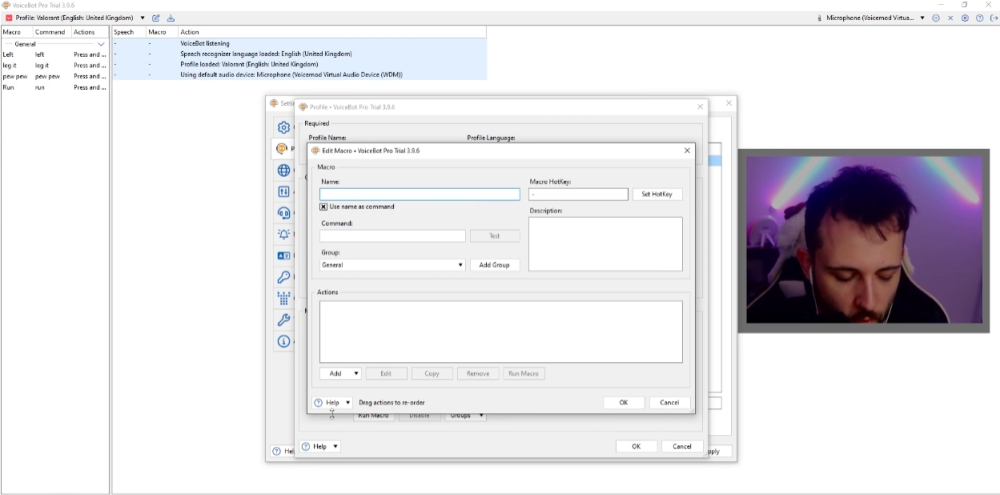Click the edit profile pencil icon
This screenshot has width=1000, height=495.
pyautogui.click(x=156, y=18)
